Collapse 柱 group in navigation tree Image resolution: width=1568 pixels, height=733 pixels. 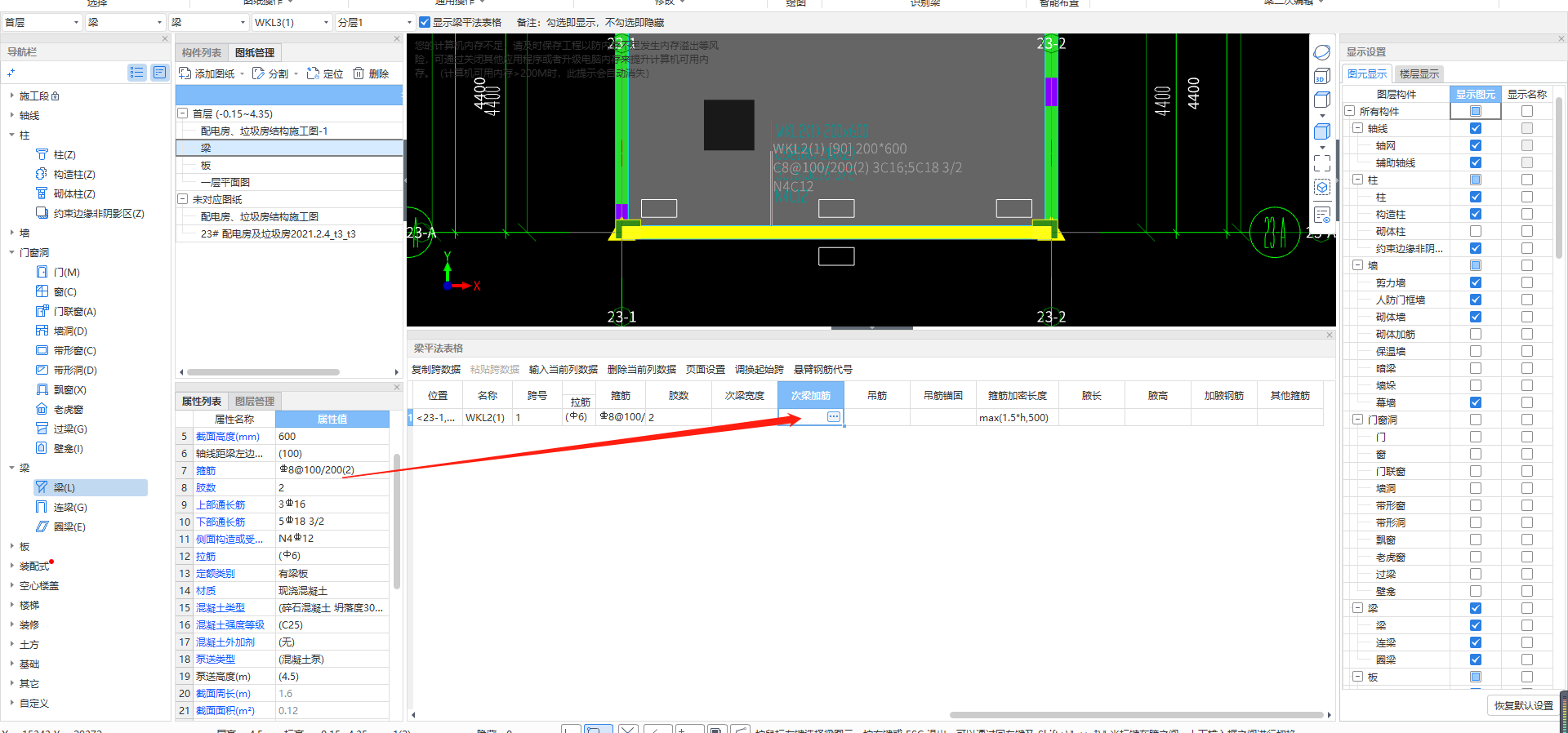[11, 135]
